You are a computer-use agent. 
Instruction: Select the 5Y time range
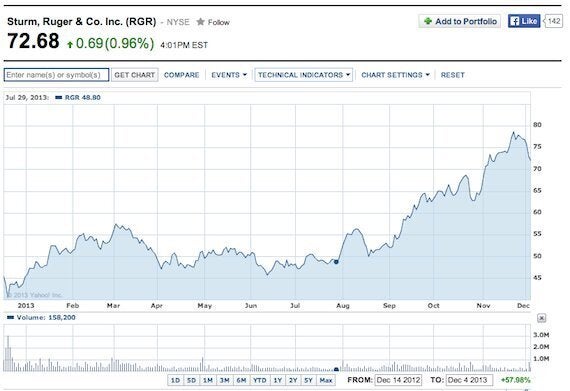pyautogui.click(x=308, y=380)
